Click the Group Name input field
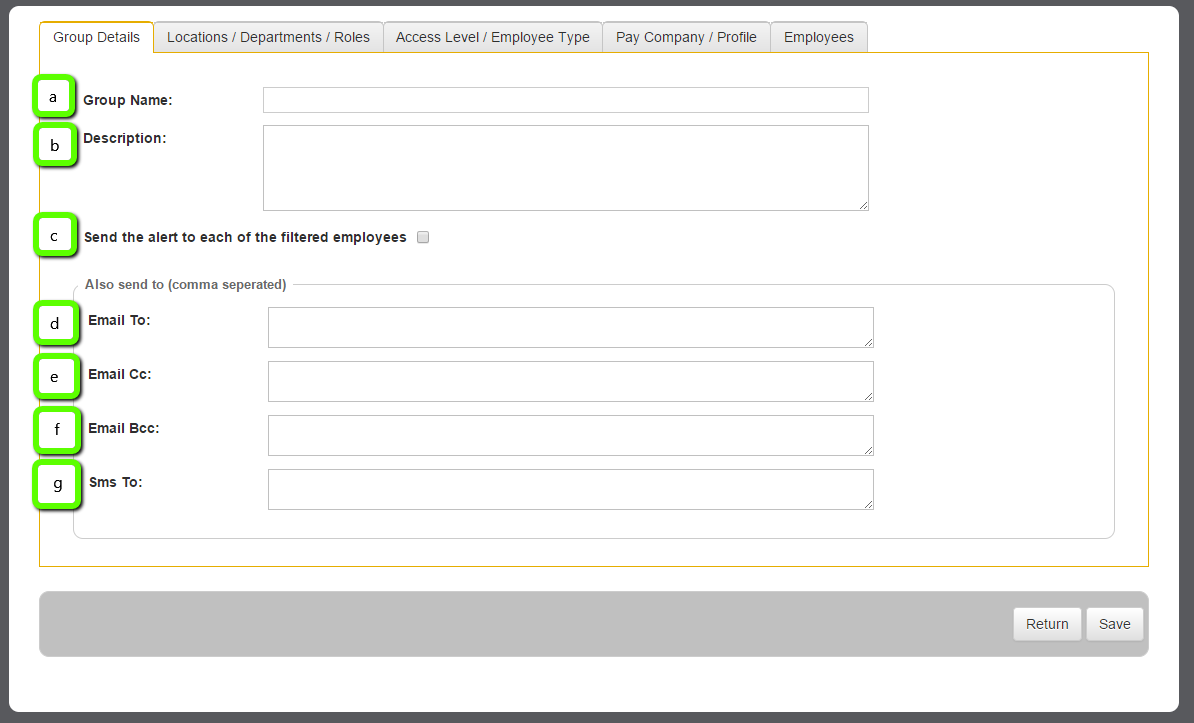1194x723 pixels. coord(566,100)
